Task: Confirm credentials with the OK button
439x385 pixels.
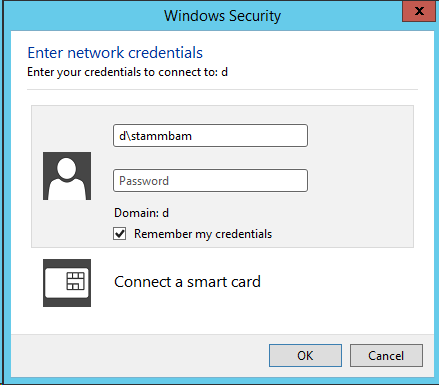Action: coord(305,356)
